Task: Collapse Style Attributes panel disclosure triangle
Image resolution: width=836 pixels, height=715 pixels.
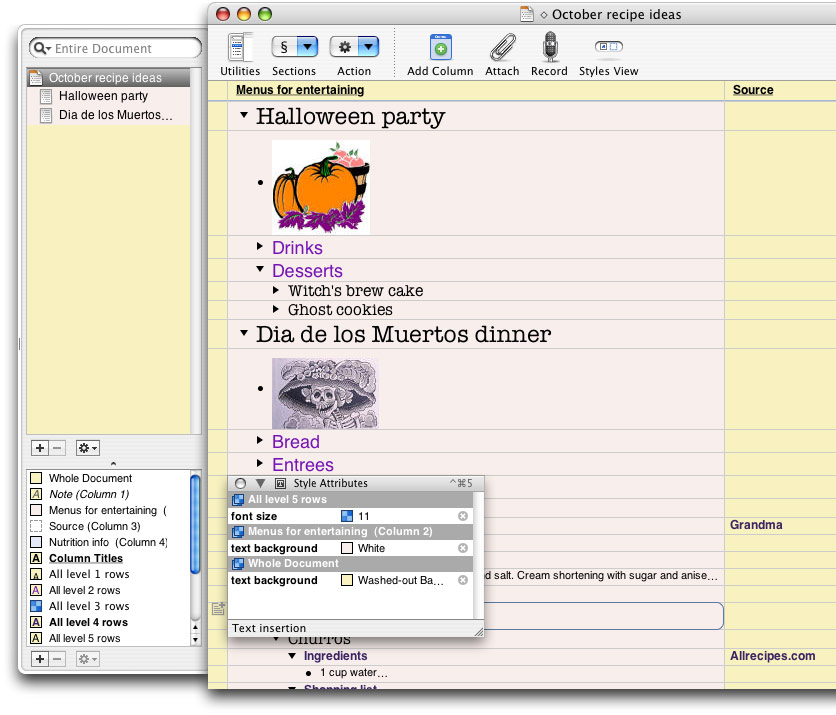Action: click(x=260, y=483)
